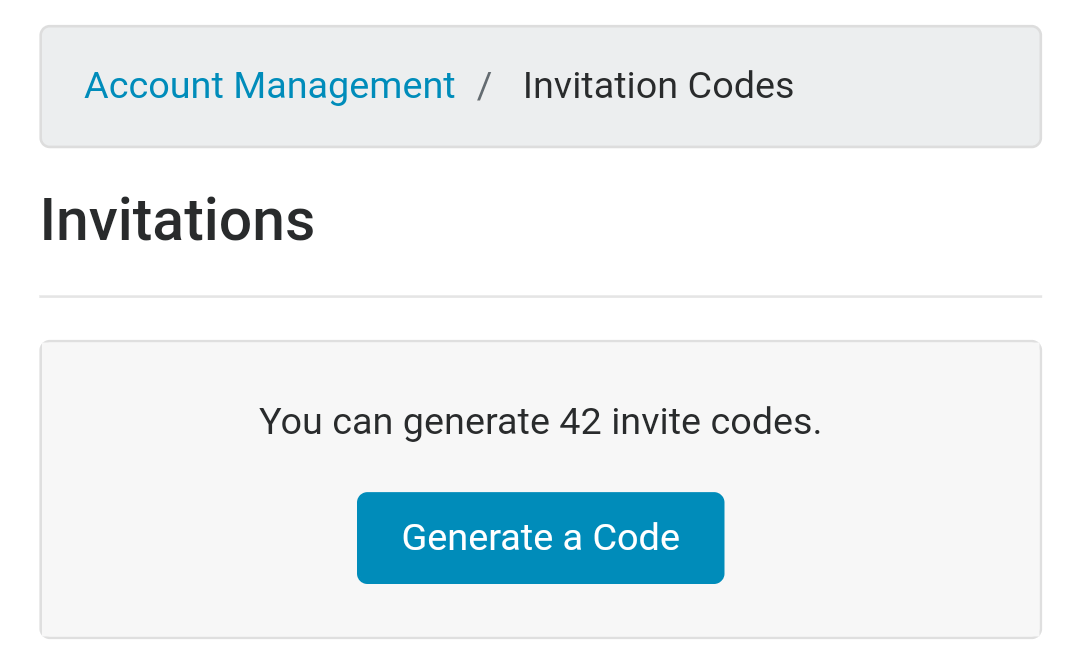Click the breadcrumb slash separator
The height and width of the screenshot is (651, 1080).
(484, 86)
